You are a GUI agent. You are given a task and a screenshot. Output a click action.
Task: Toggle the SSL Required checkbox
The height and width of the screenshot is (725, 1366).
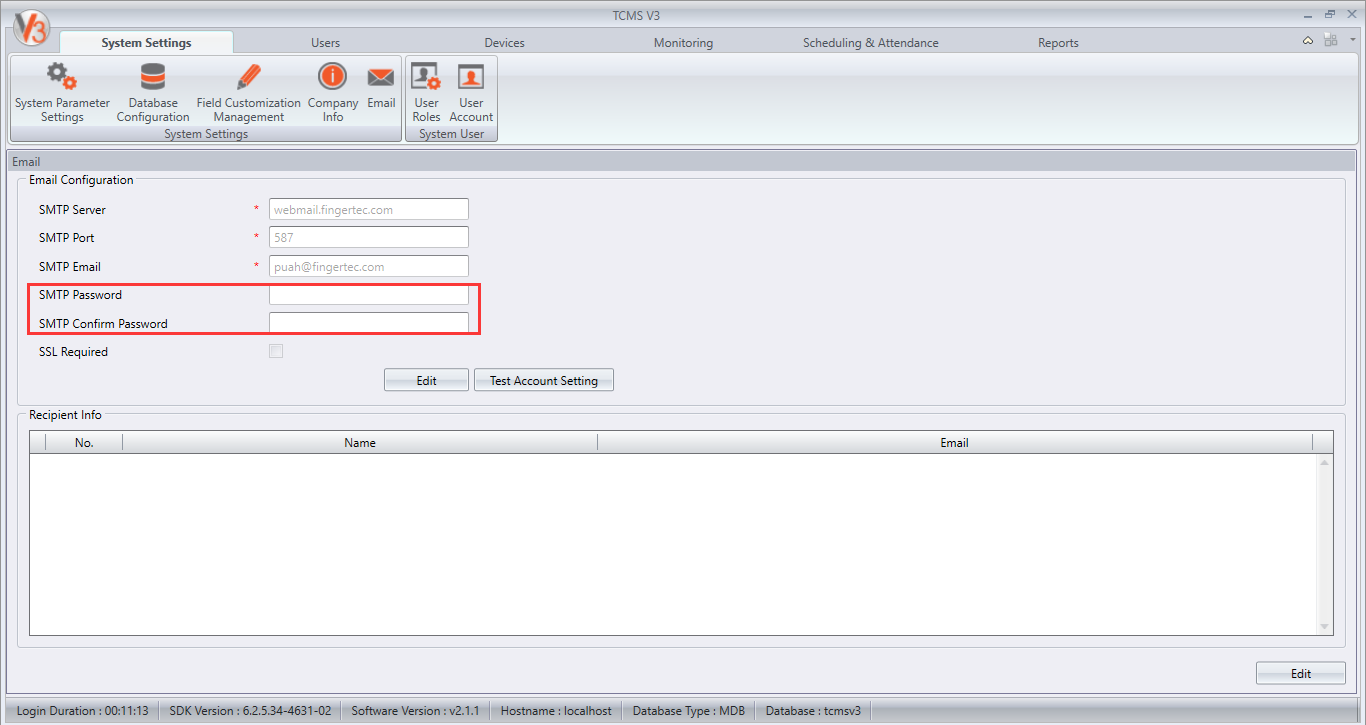[x=276, y=351]
